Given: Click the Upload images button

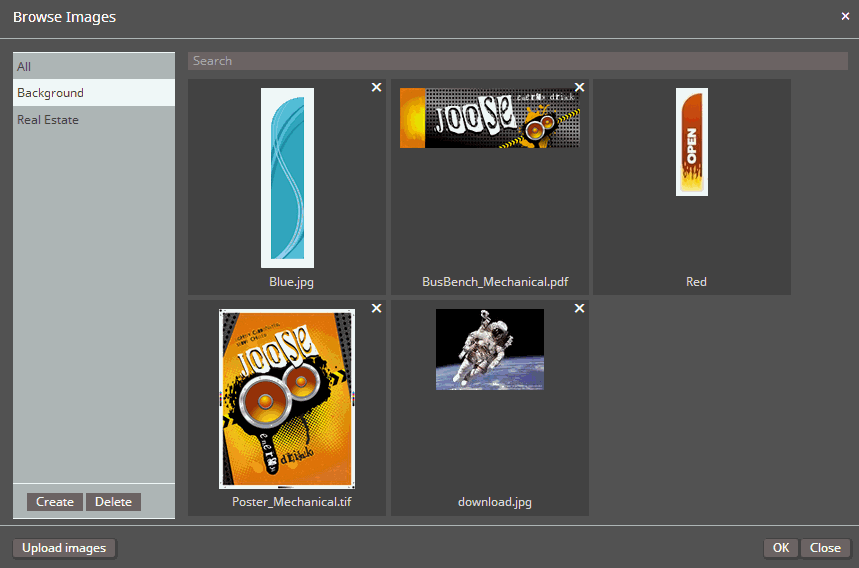Looking at the screenshot, I should 64,548.
